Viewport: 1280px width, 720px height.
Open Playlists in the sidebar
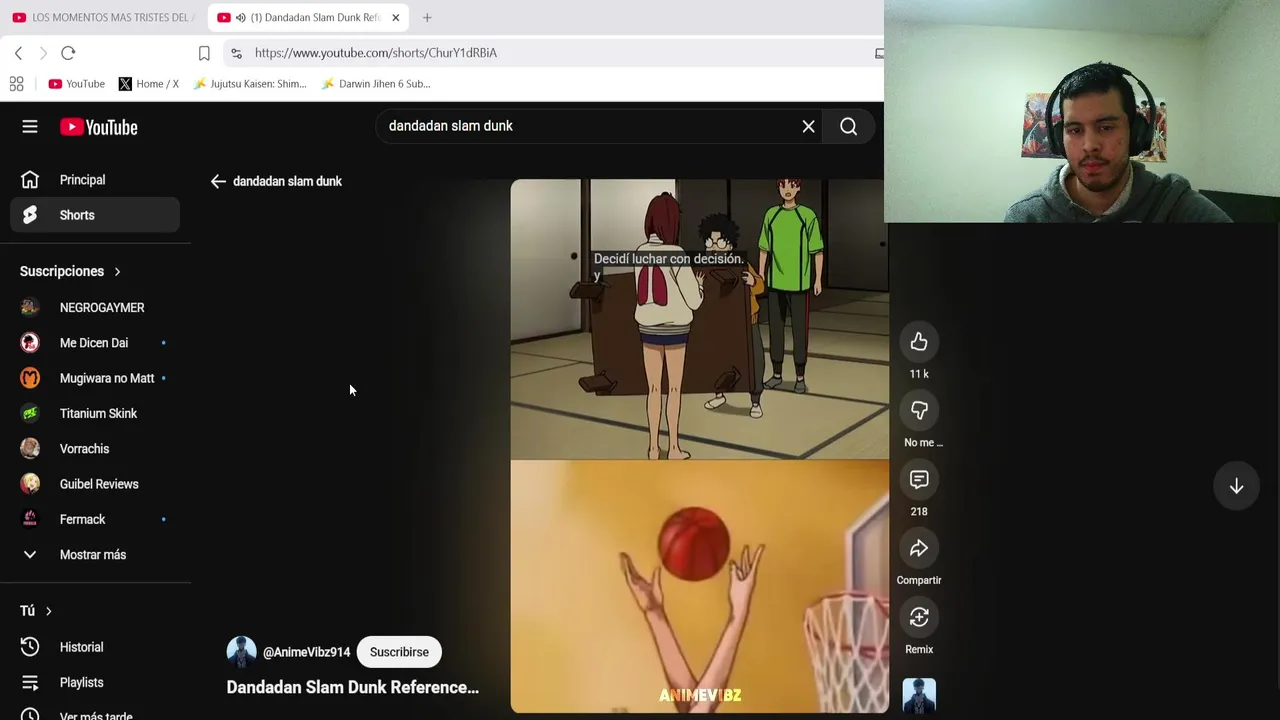95,682
